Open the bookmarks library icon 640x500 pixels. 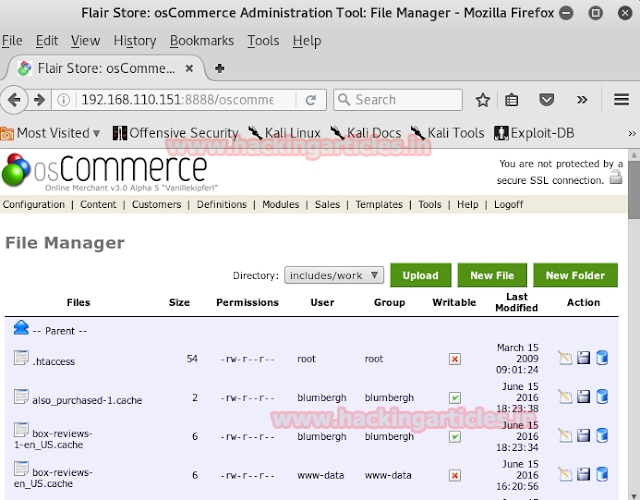(x=511, y=100)
